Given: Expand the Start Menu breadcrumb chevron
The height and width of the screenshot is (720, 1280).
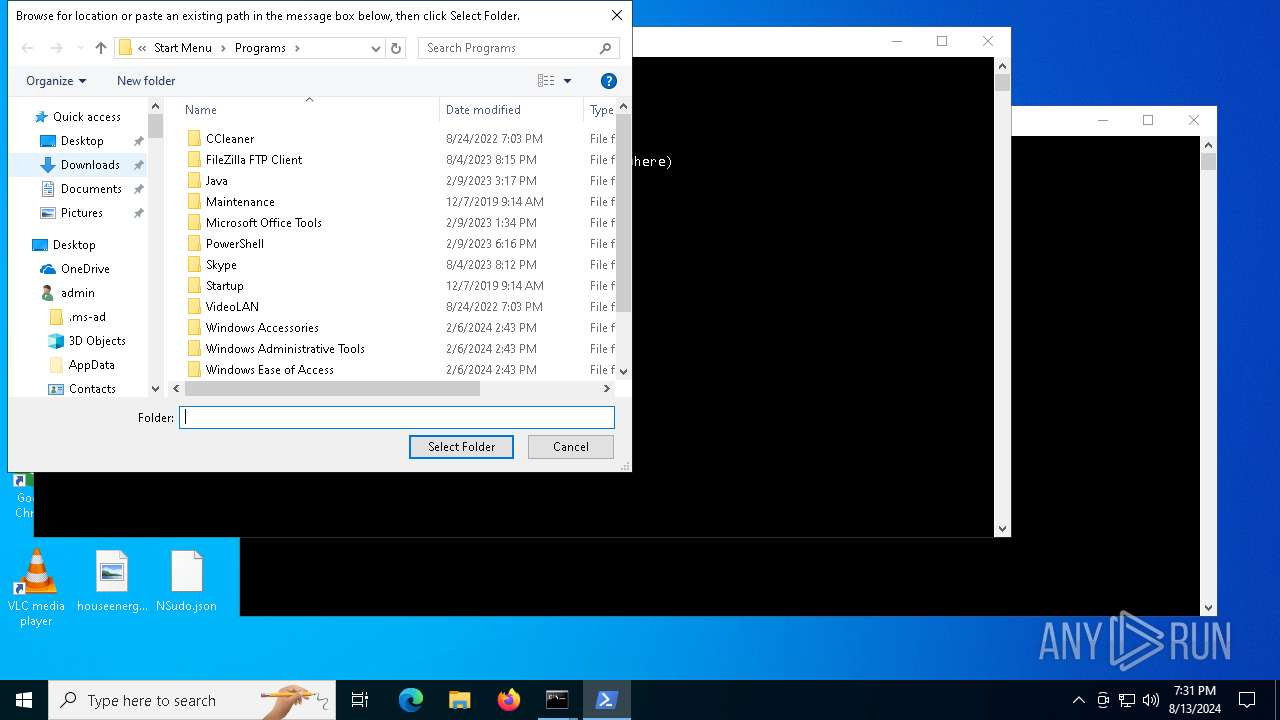Looking at the screenshot, I should 223,48.
